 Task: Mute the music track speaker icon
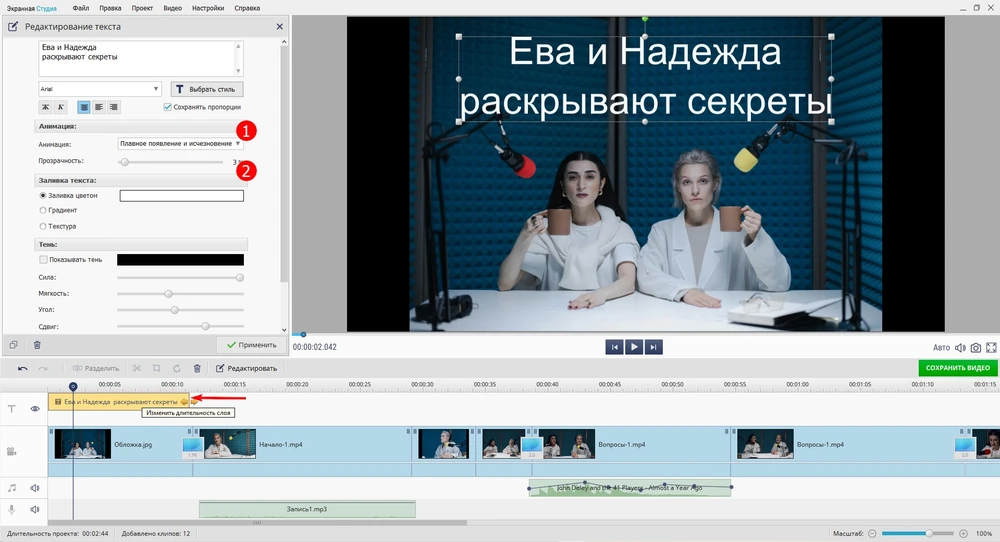pos(35,488)
